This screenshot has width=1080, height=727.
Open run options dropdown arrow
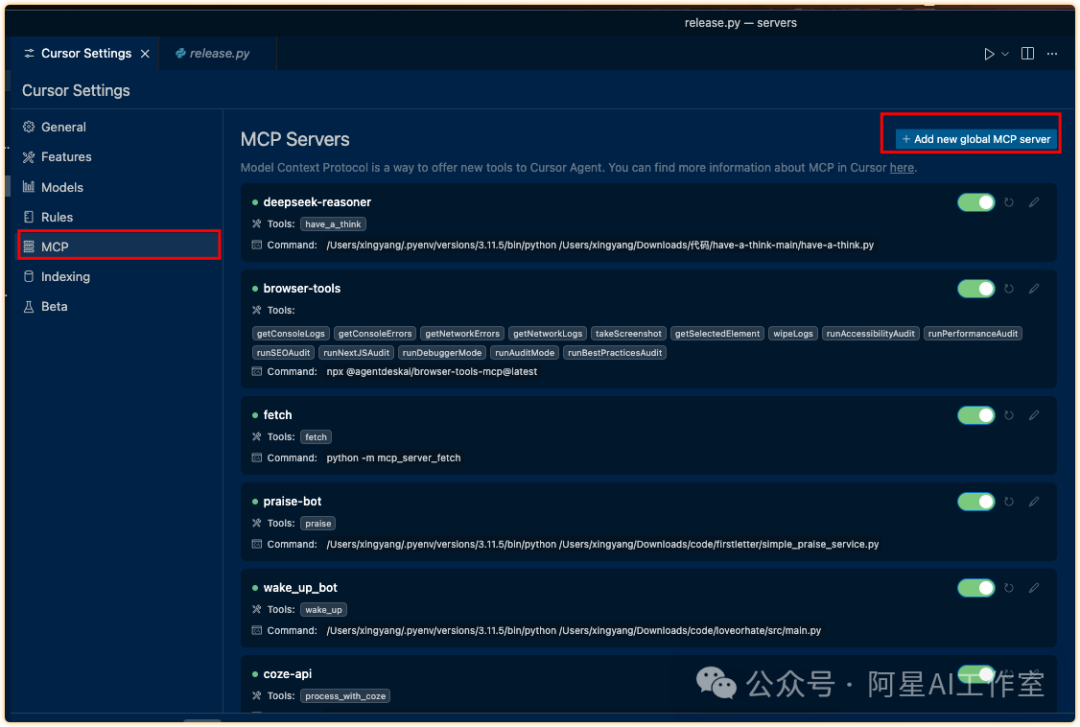pyautogui.click(x=1005, y=54)
